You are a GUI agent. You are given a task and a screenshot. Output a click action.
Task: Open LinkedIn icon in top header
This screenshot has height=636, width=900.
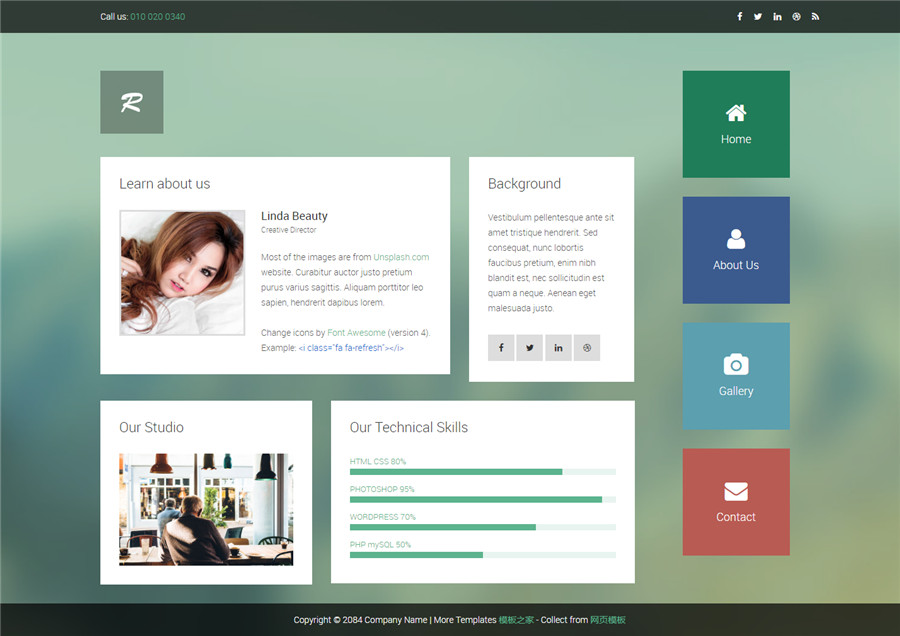[777, 16]
